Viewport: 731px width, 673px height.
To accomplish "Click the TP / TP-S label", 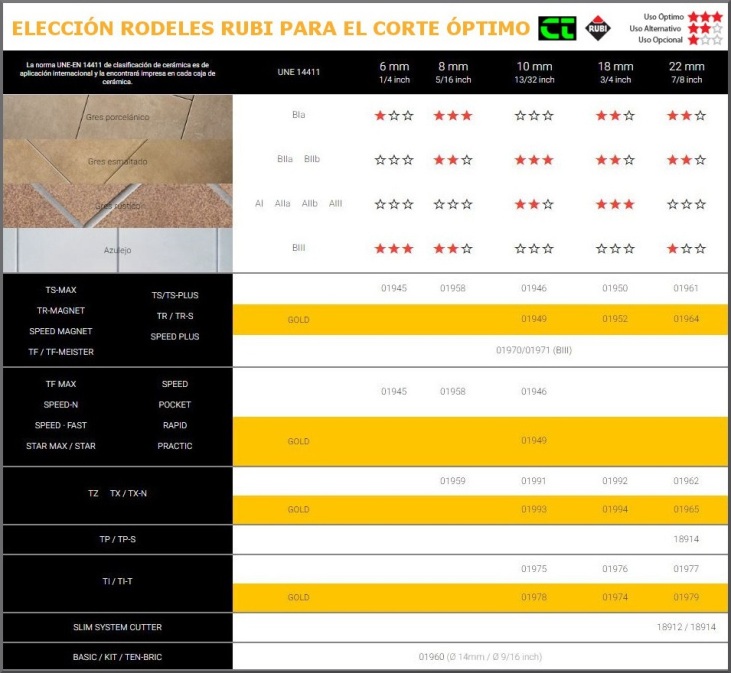I will [x=117, y=539].
